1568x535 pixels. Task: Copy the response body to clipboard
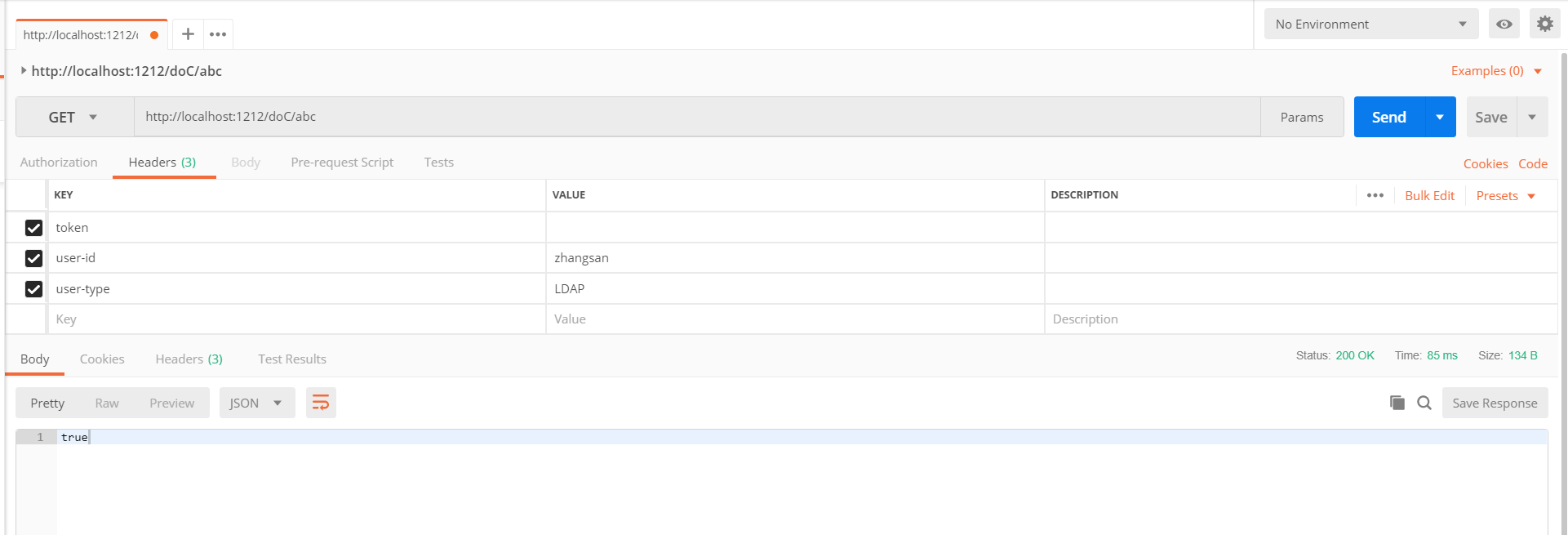(1397, 403)
